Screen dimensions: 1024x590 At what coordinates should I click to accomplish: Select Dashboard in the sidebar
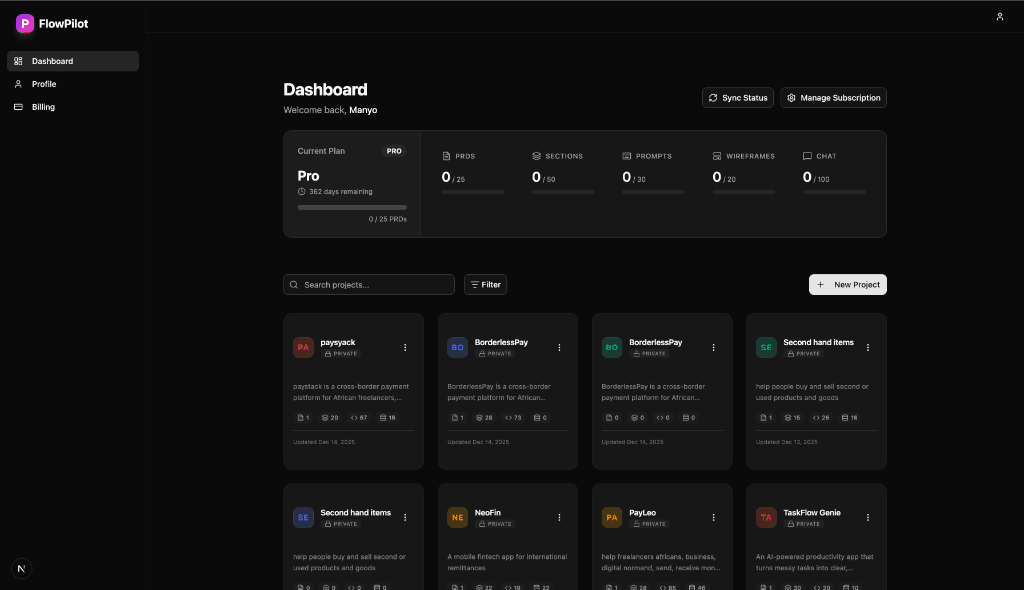(x=52, y=61)
